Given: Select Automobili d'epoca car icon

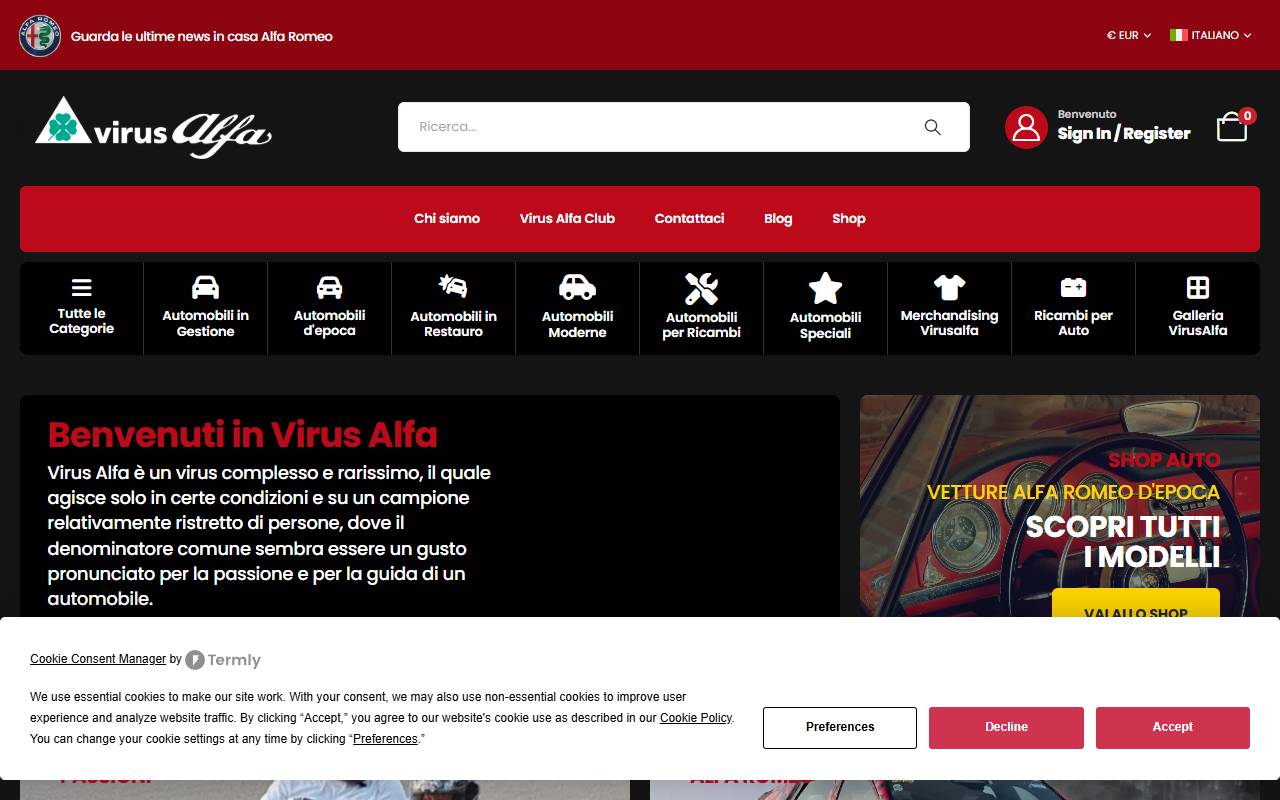Looking at the screenshot, I should click(329, 287).
